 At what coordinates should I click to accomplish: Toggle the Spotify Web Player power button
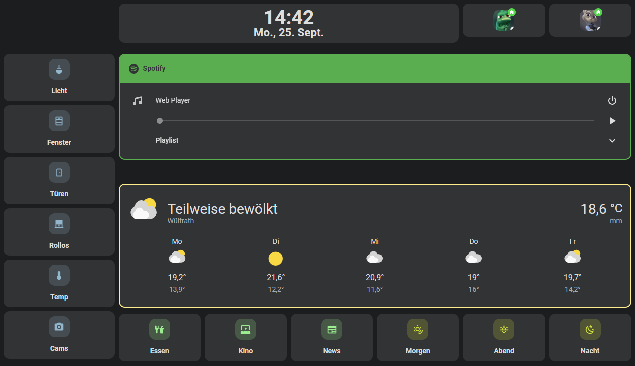click(x=612, y=100)
